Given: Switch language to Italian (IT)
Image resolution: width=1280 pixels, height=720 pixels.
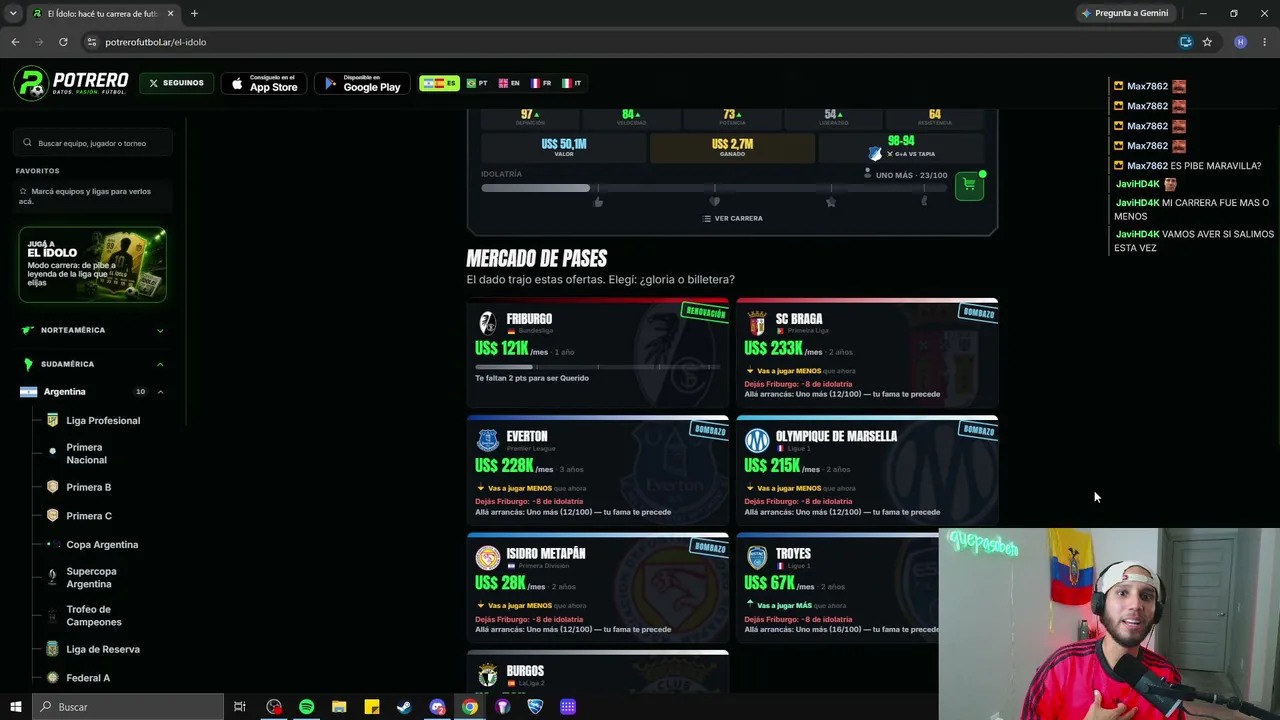Looking at the screenshot, I should pos(572,83).
